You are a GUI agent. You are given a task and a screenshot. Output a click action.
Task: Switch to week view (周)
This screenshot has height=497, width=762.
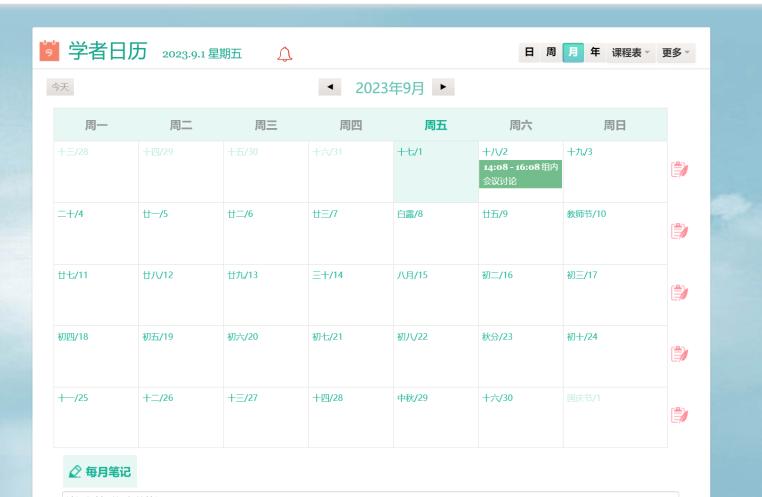coord(551,52)
